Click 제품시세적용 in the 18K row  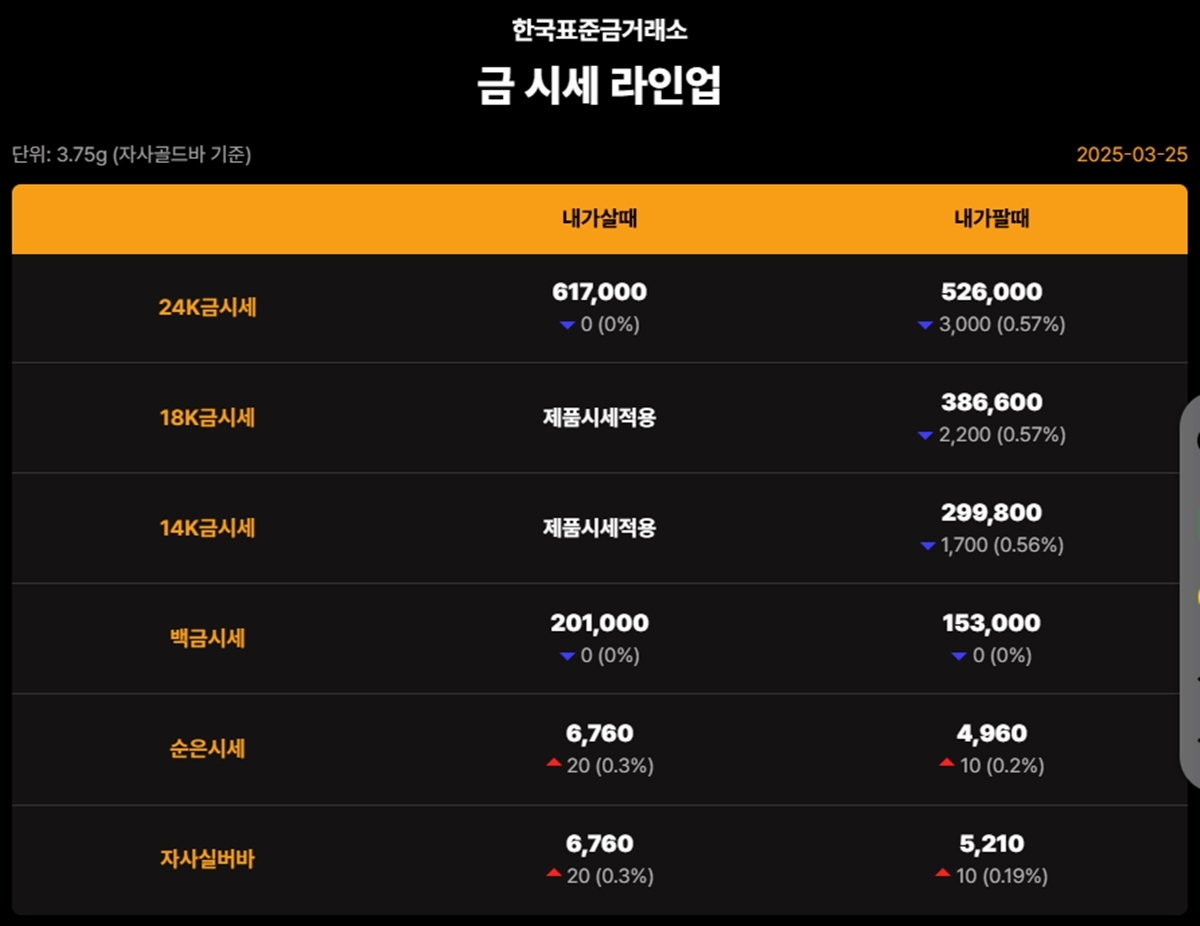click(x=599, y=418)
